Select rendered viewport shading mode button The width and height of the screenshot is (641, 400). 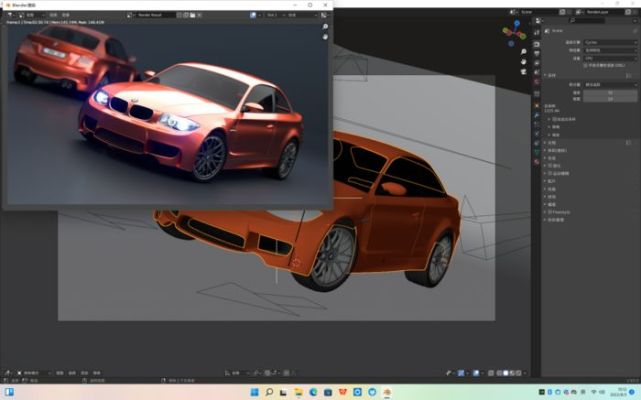517,371
